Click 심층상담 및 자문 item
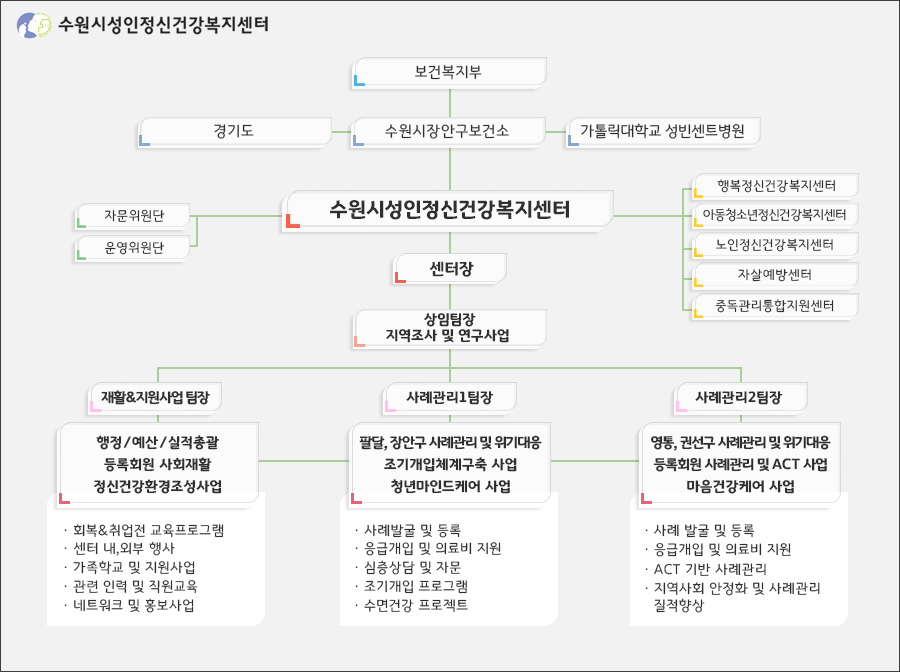The width and height of the screenshot is (900, 672). (412, 568)
